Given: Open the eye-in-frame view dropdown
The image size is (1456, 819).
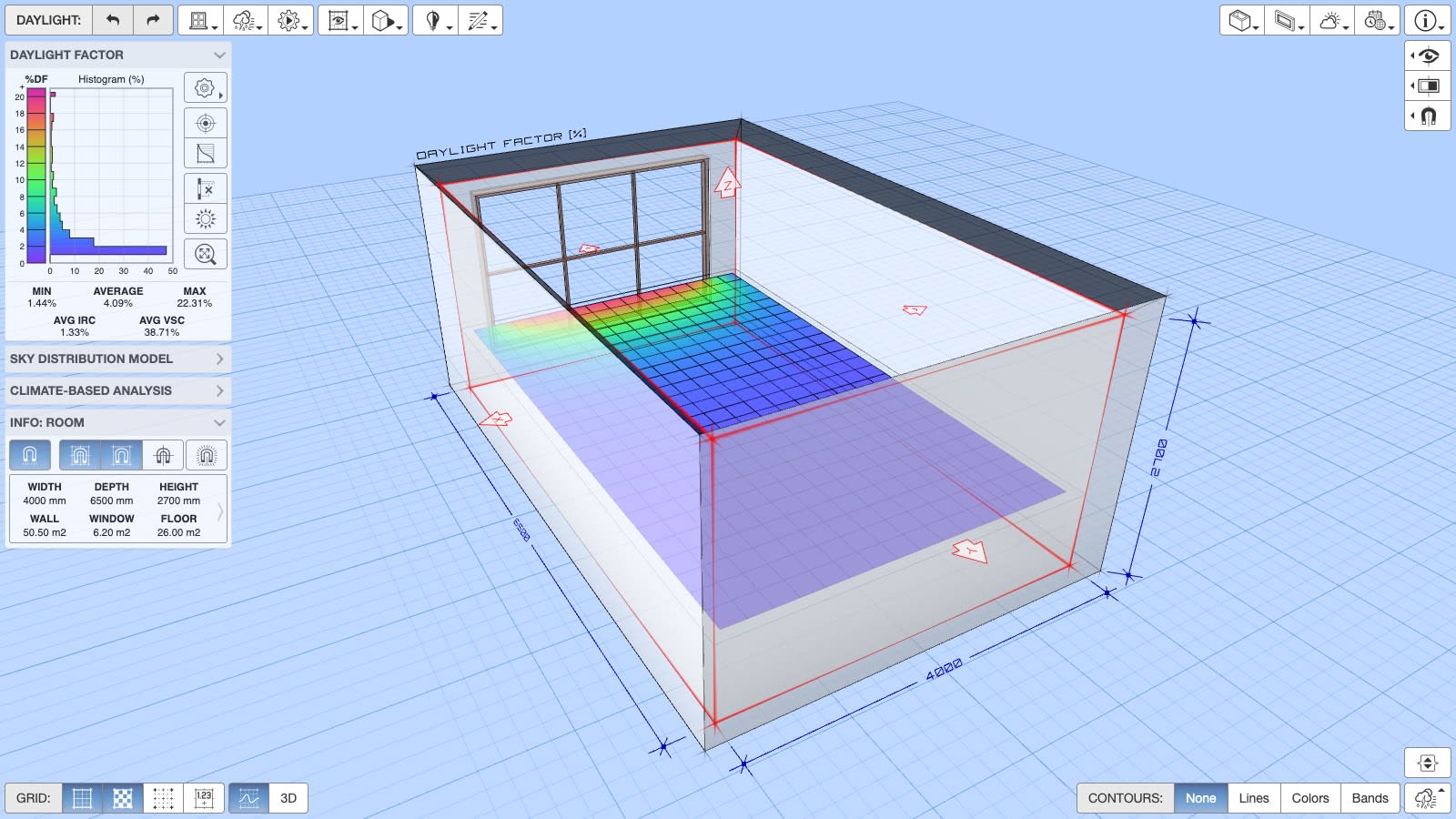Looking at the screenshot, I should pos(340,20).
